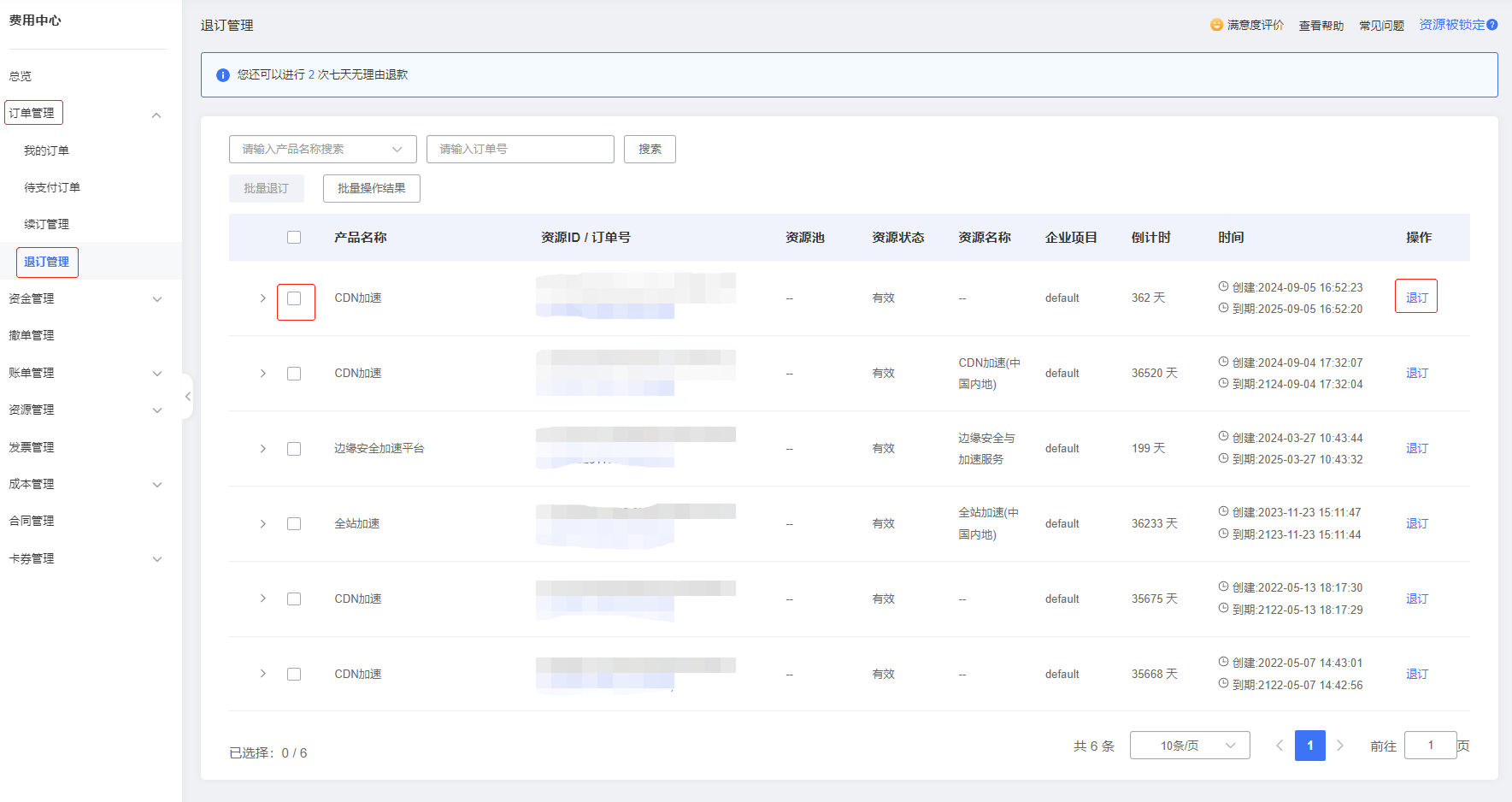Click clock icon beside 创建:2022-05-07 14:43:01

1223,662
